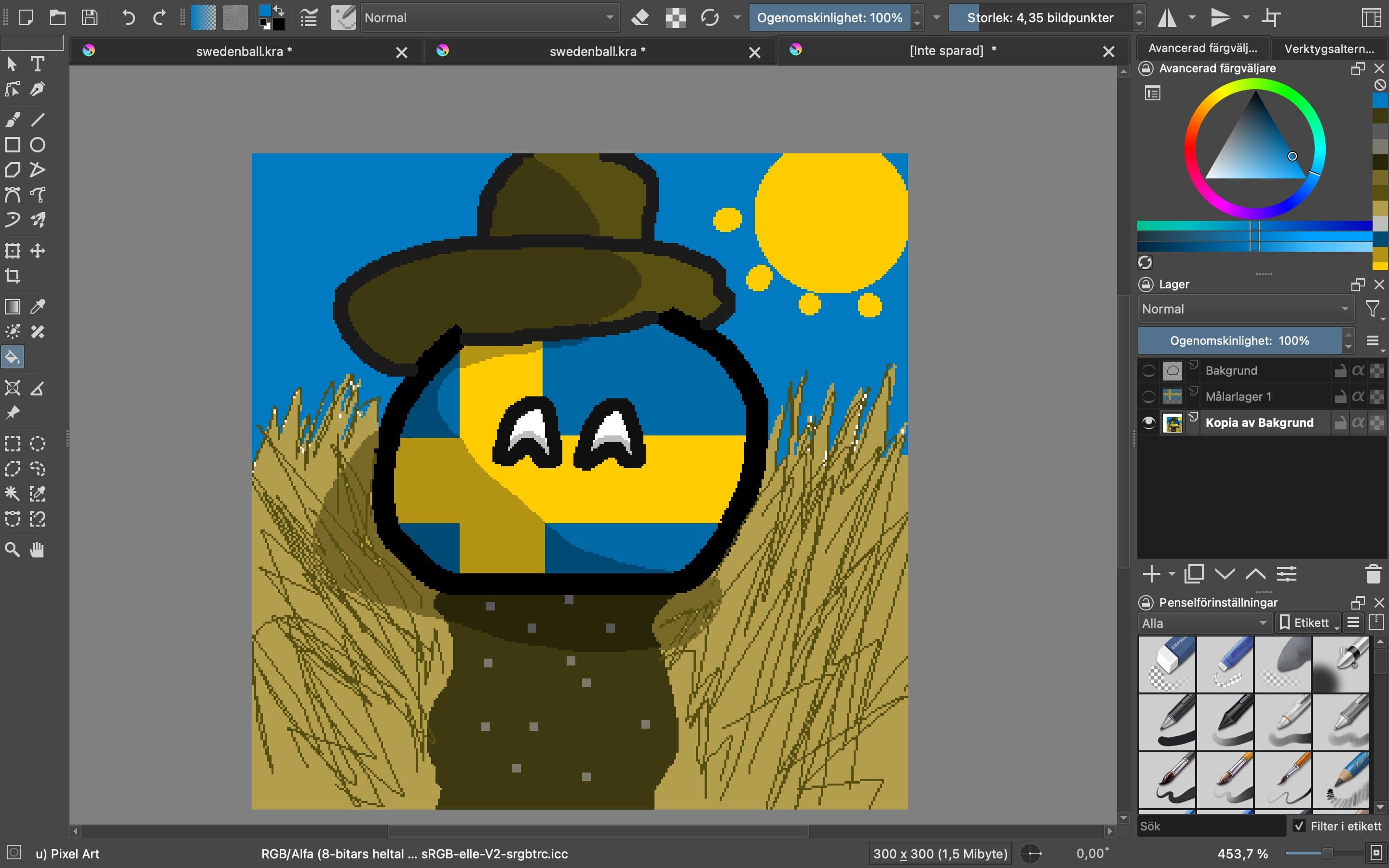This screenshot has width=1389, height=868.
Task: Select the Line tool
Action: coord(37,120)
